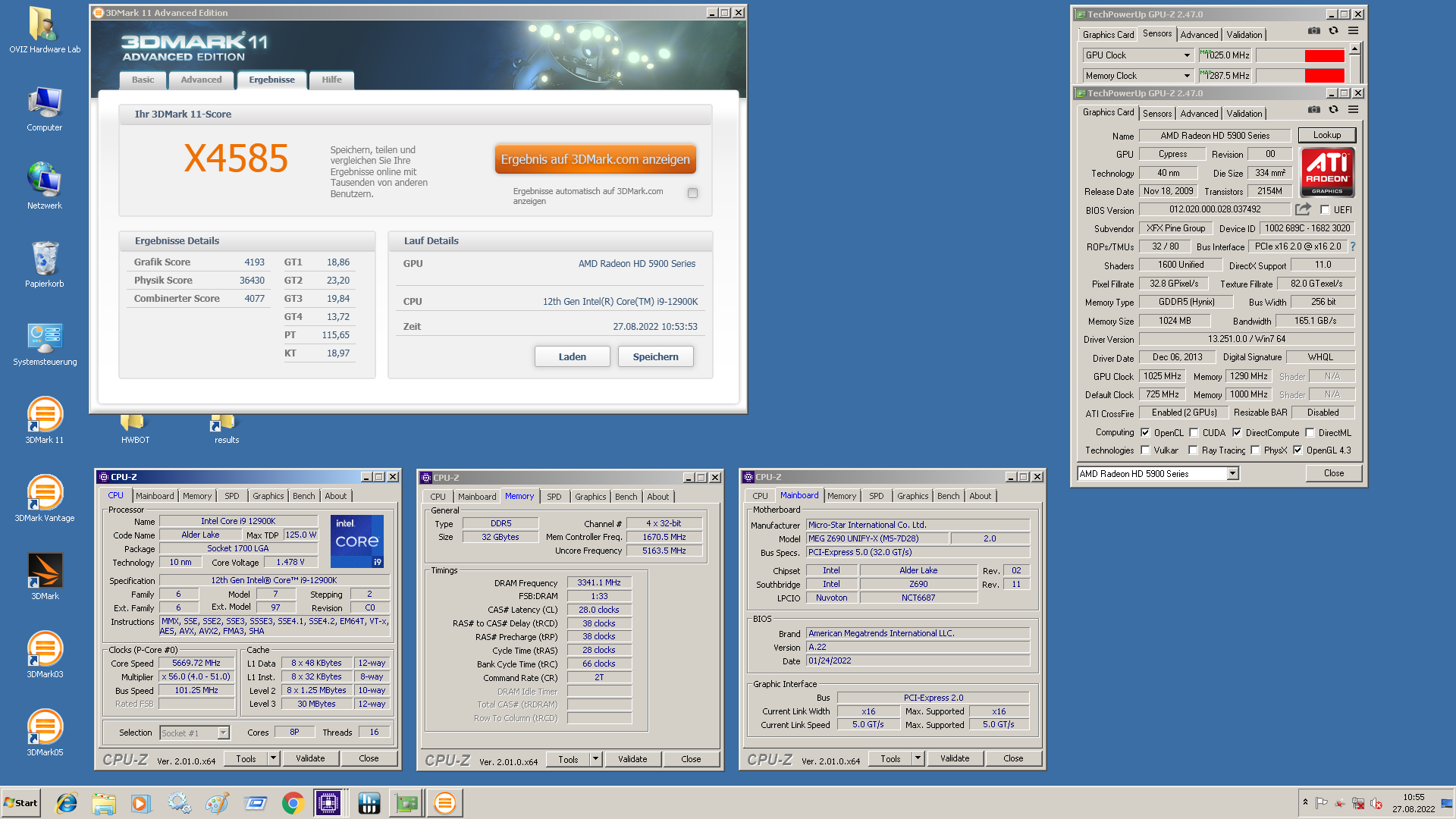Screen dimensions: 1456x819
Task: Switch to GPU-Z in the taskbar
Action: point(406,803)
